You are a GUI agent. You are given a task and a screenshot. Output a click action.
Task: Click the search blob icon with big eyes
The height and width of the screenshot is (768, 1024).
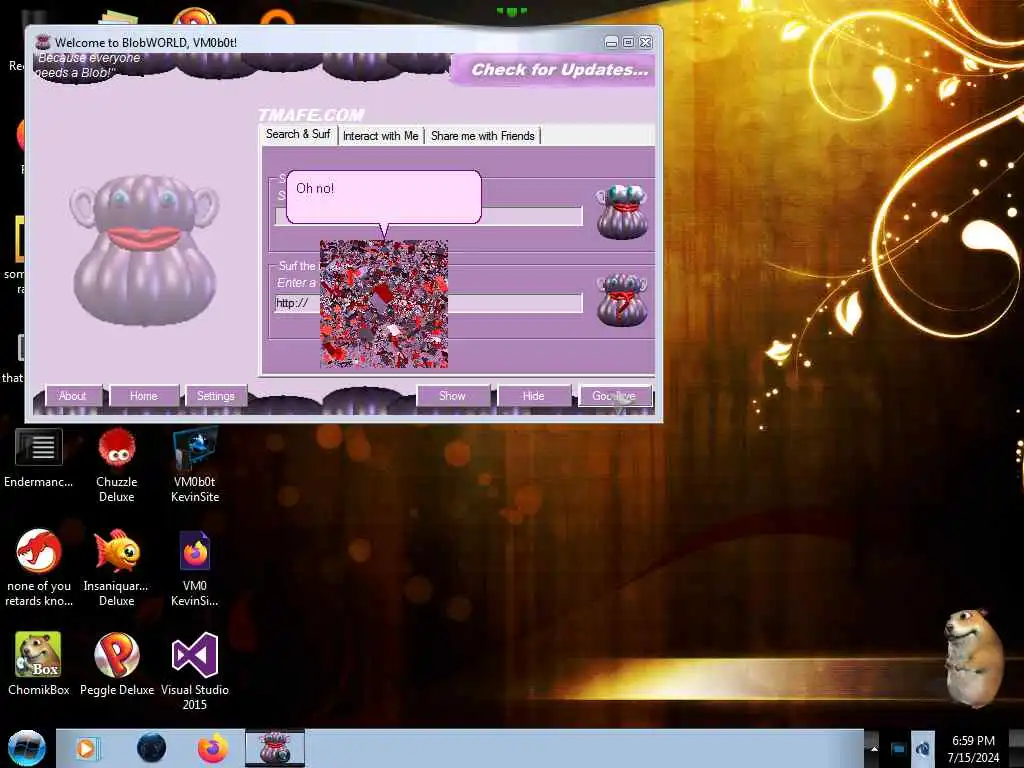[622, 211]
